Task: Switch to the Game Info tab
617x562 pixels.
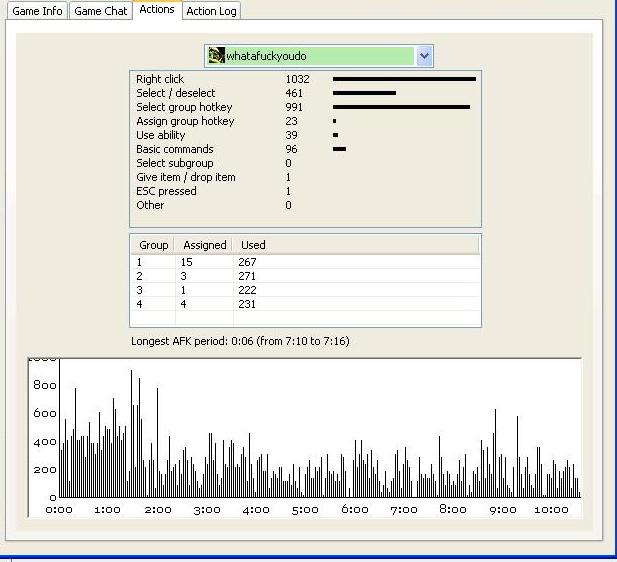Action: tap(37, 11)
